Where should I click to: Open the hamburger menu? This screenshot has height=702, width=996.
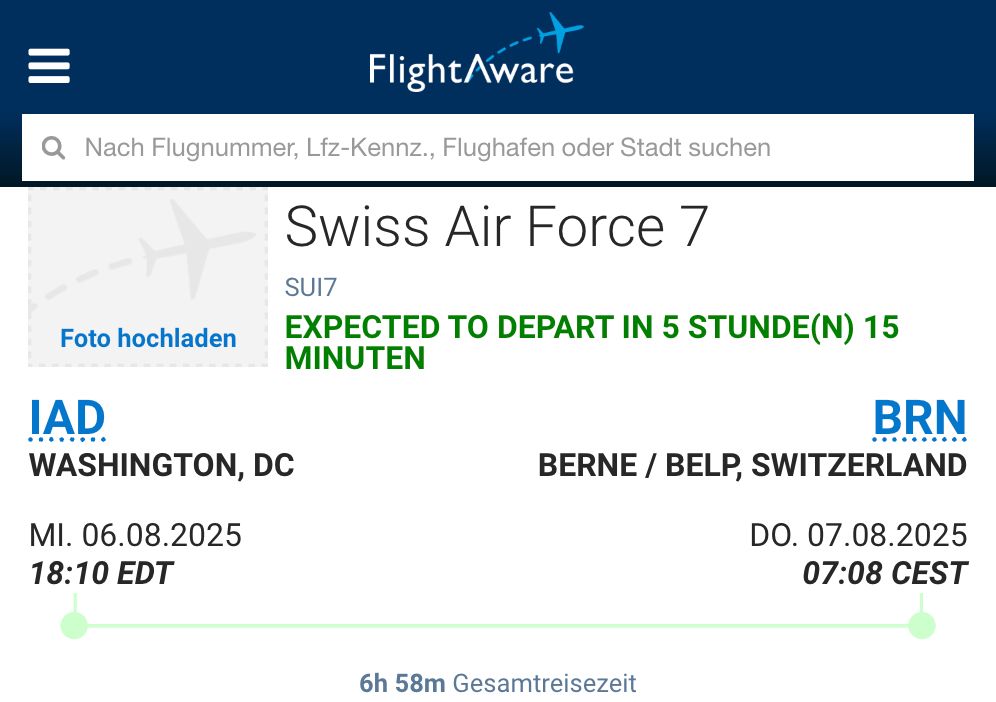pyautogui.click(x=49, y=66)
